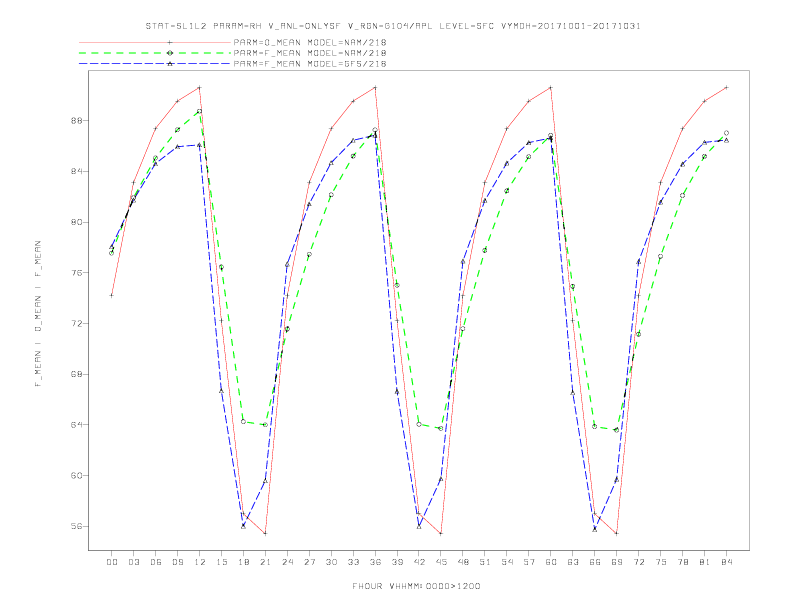Click the x-axis tick label 00
Screen dimensions: 792x612
click(112, 562)
